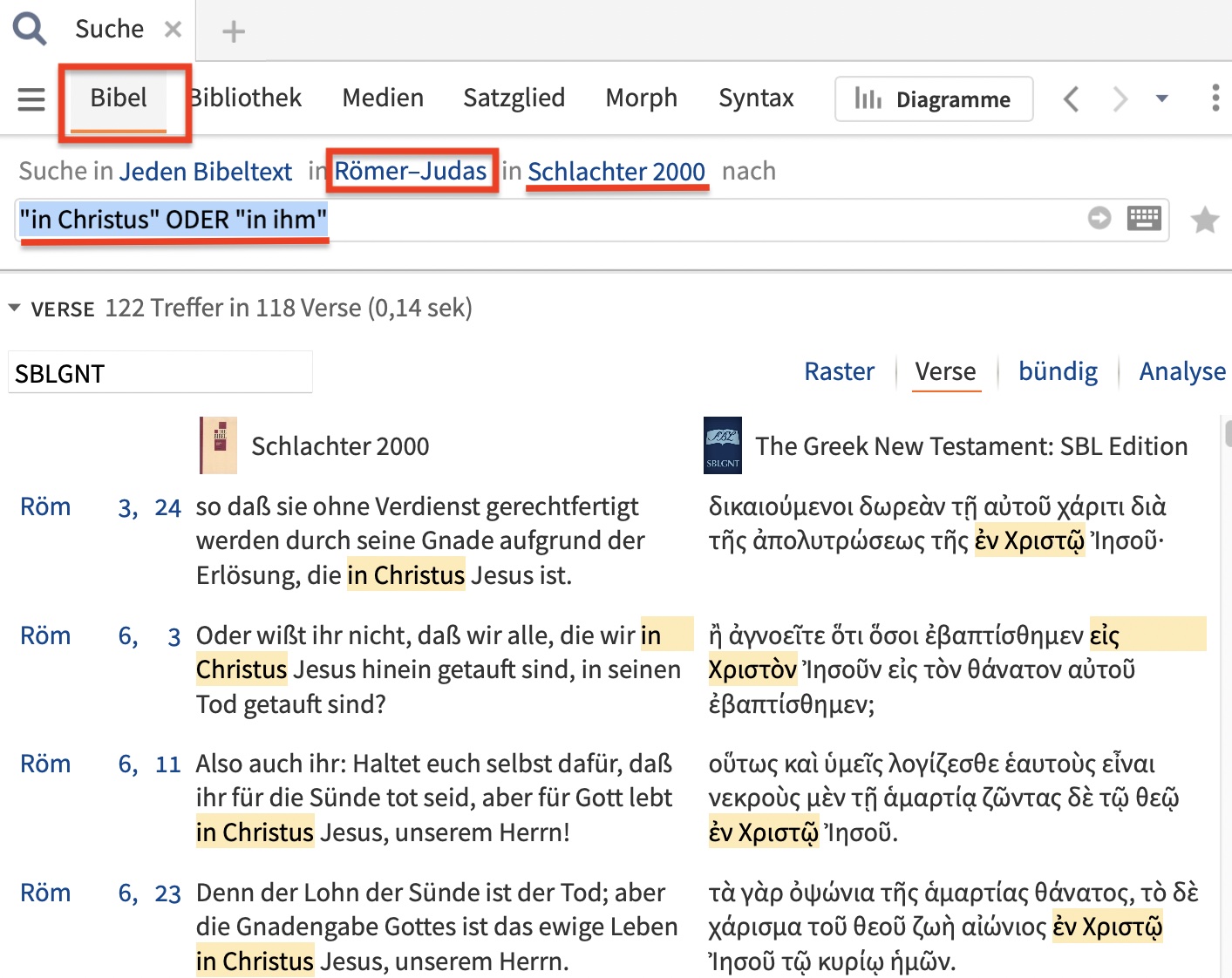Open the Röm 6,3 reference
This screenshot has height=978, width=1232.
(100, 636)
